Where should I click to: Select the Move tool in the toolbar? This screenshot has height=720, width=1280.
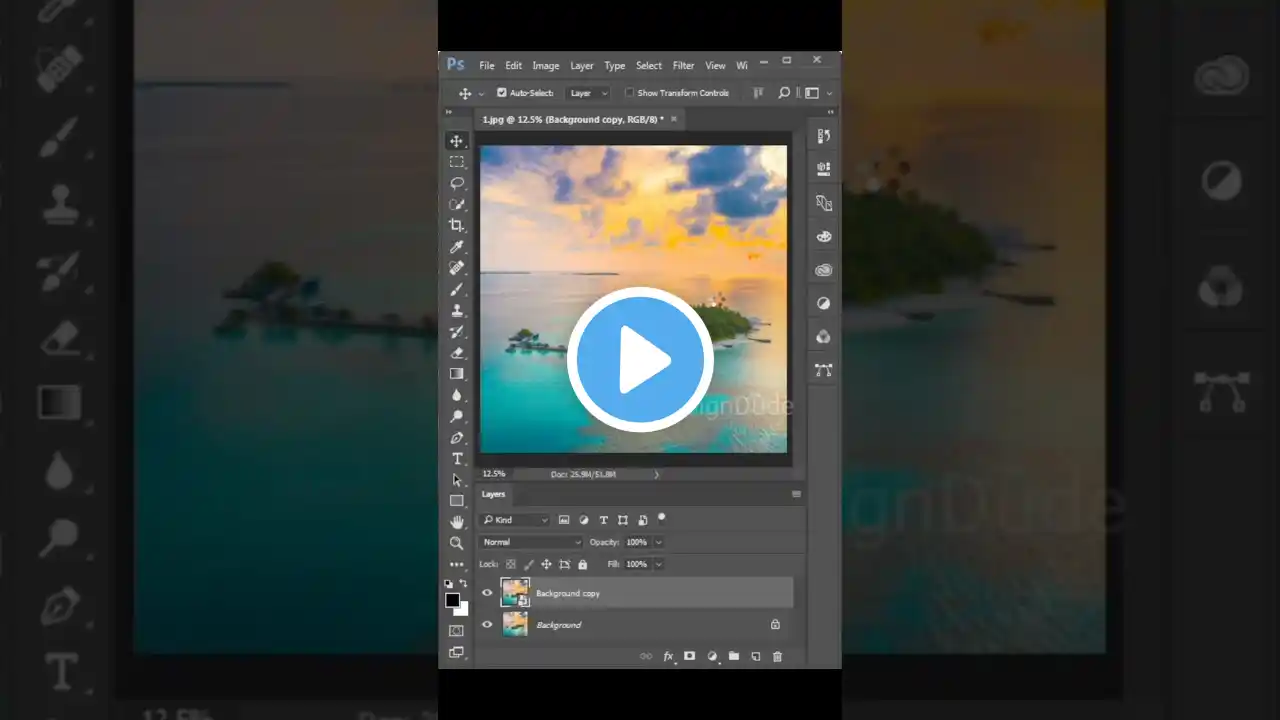pos(457,141)
